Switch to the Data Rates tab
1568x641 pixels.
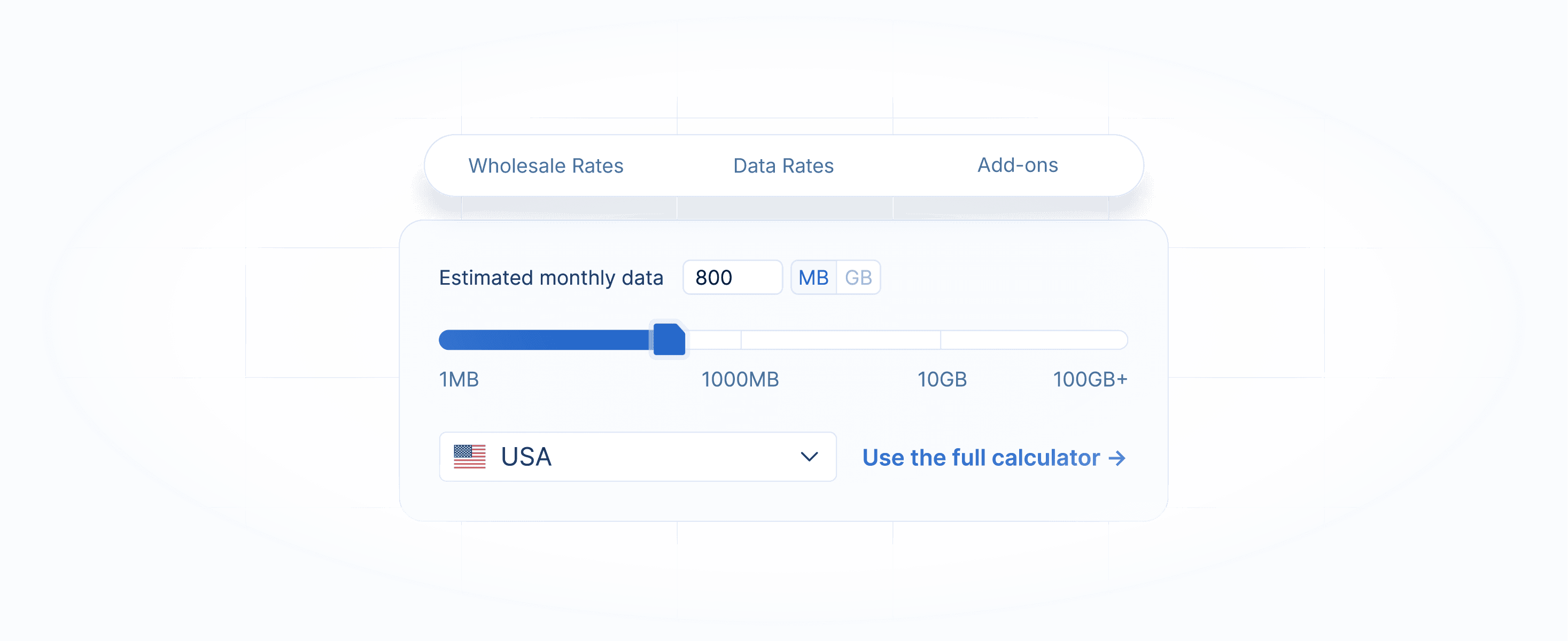783,166
